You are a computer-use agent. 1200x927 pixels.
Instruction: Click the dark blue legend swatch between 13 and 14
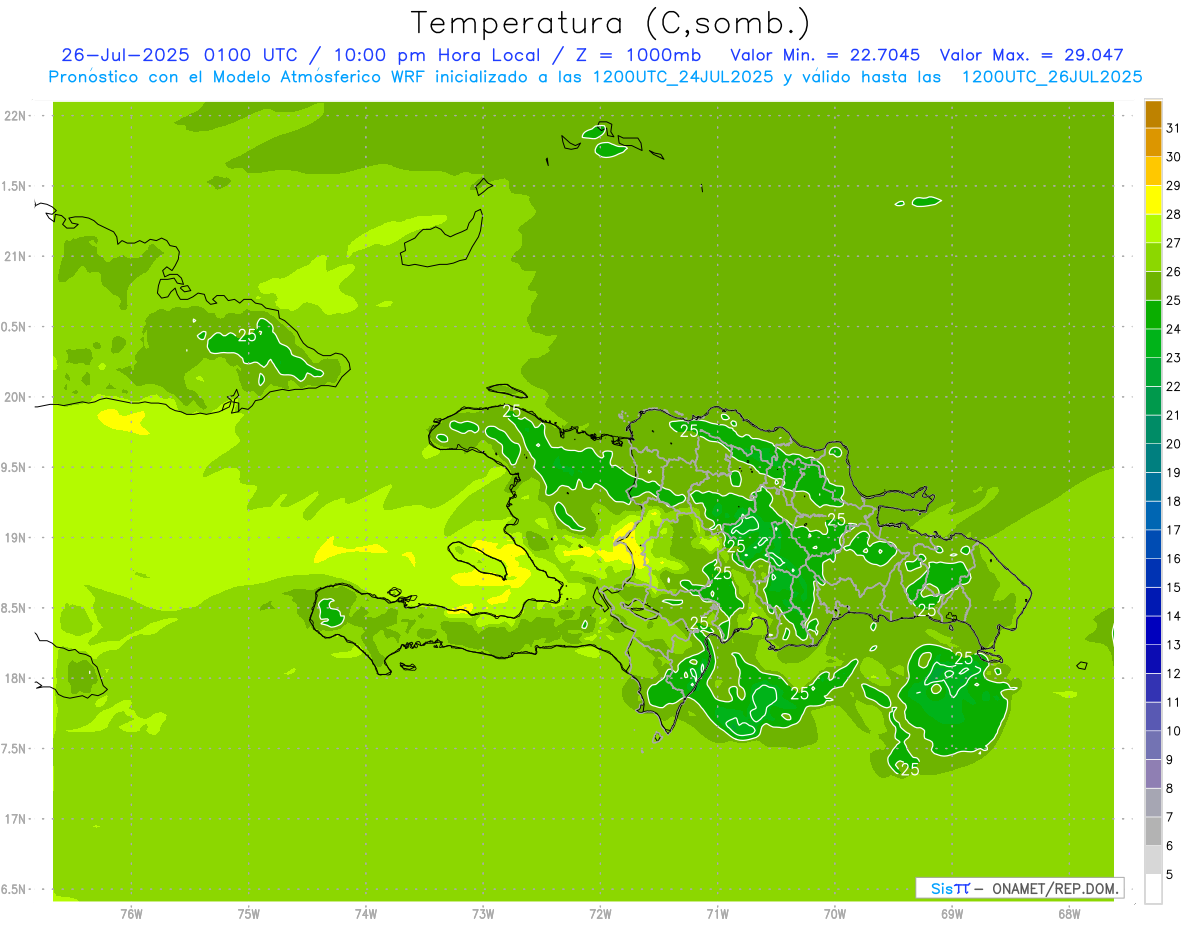pyautogui.click(x=1153, y=630)
